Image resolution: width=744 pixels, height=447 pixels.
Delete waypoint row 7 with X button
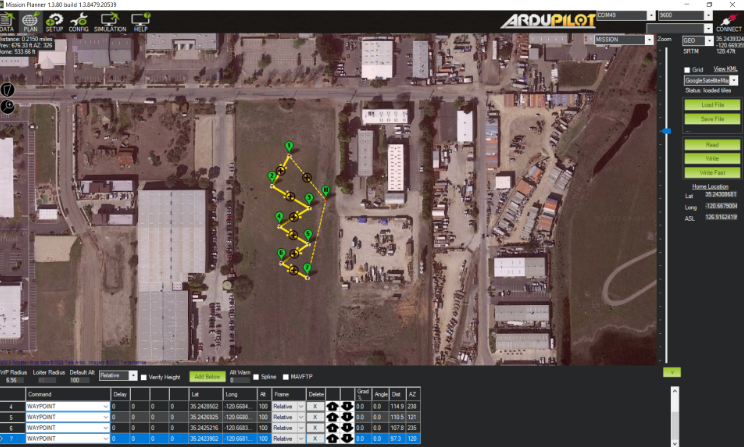click(315, 438)
